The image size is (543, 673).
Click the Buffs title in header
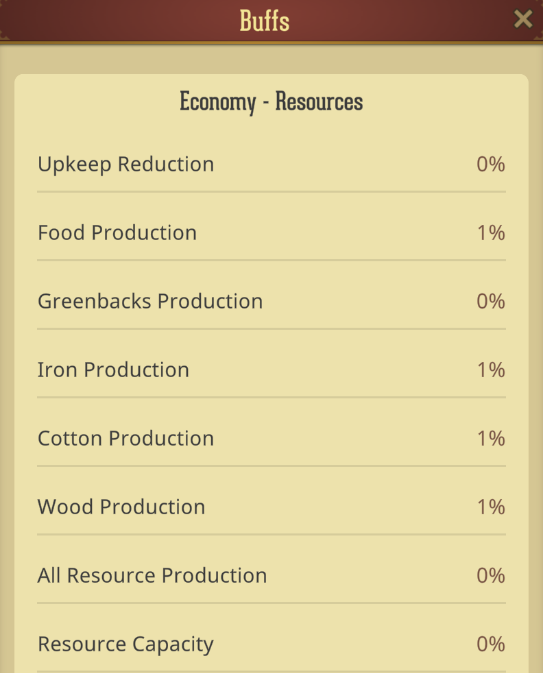264,20
